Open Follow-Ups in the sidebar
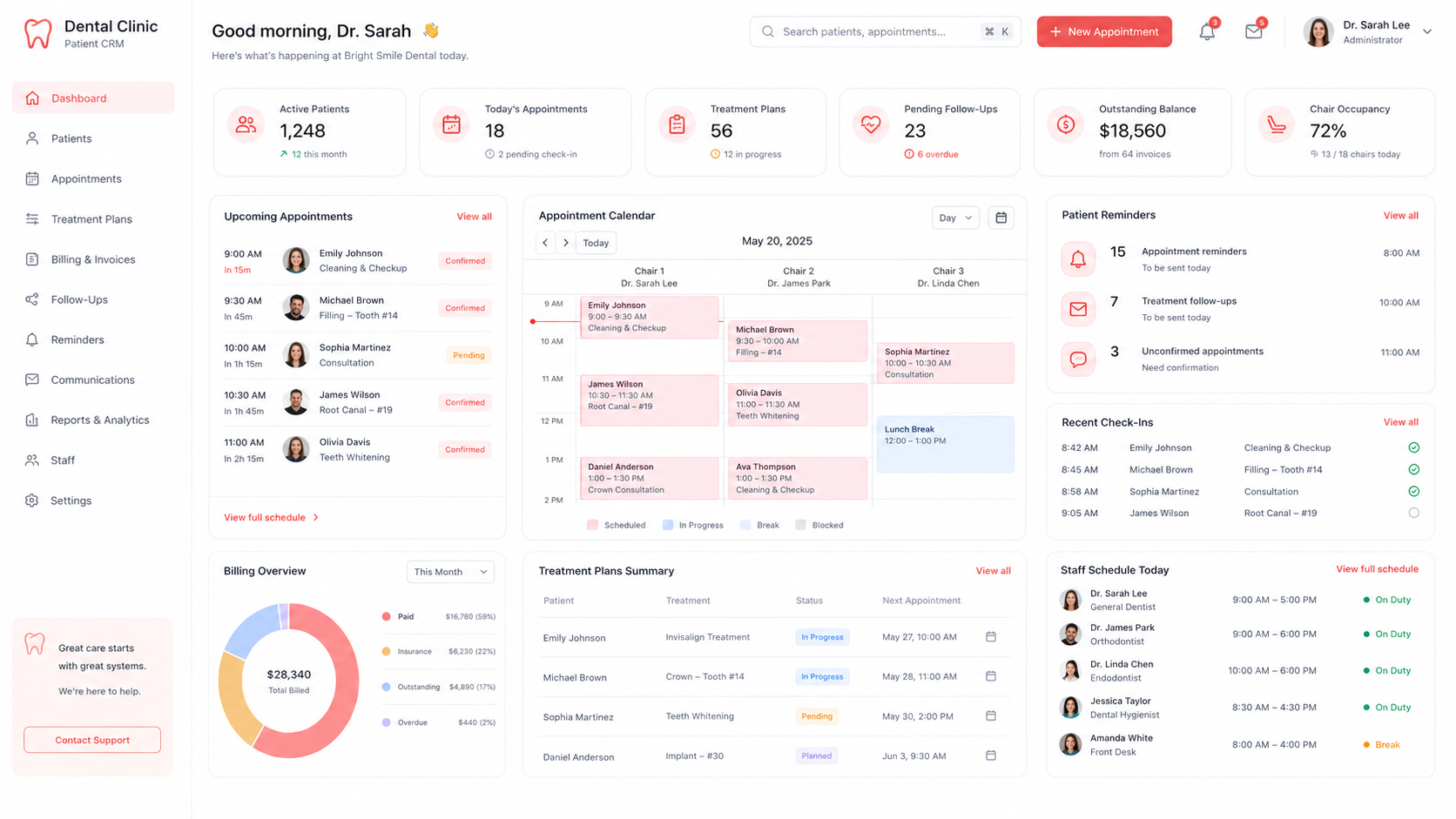The width and height of the screenshot is (1456, 819). tap(93, 299)
